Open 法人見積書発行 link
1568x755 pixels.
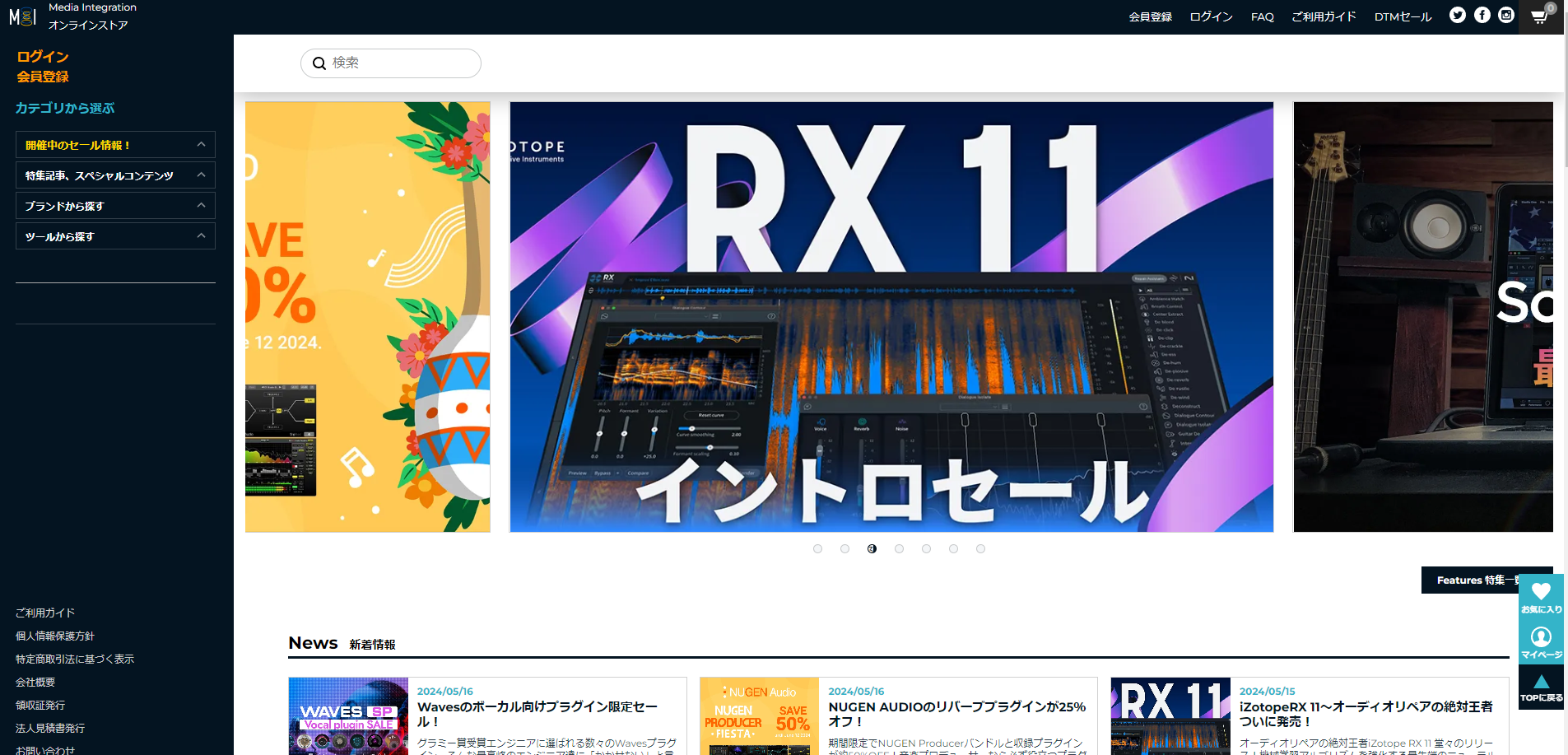click(50, 728)
